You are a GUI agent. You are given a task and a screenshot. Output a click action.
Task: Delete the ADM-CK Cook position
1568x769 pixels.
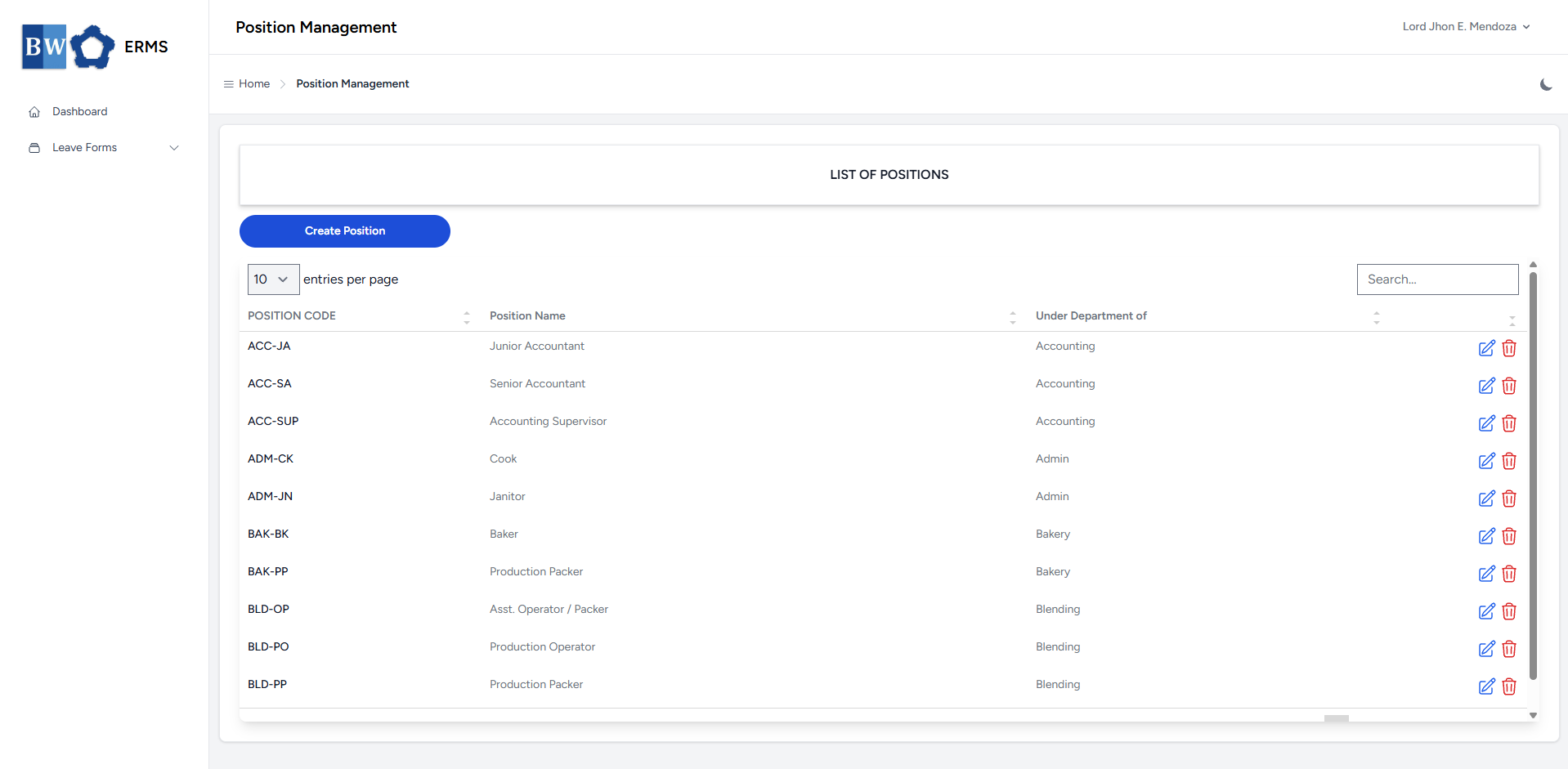[1509, 461]
